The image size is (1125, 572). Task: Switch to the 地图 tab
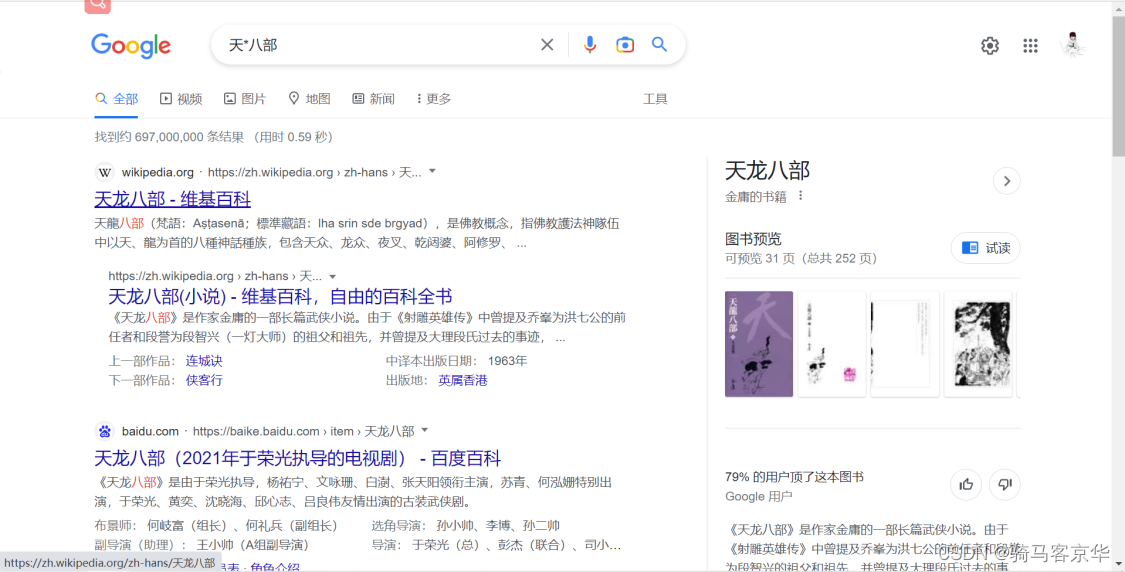(309, 99)
